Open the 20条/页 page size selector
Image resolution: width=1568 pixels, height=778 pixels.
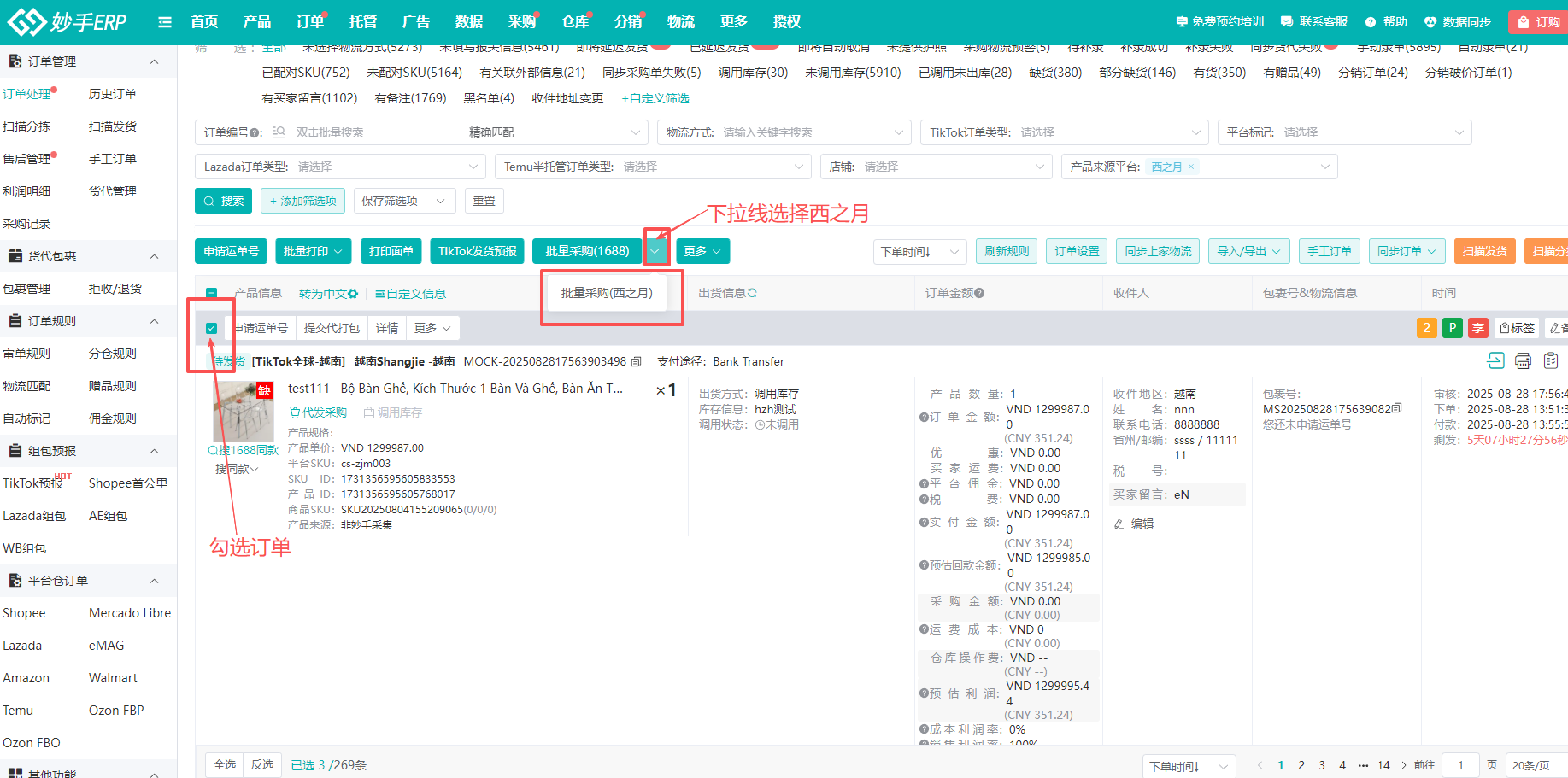[x=1536, y=765]
